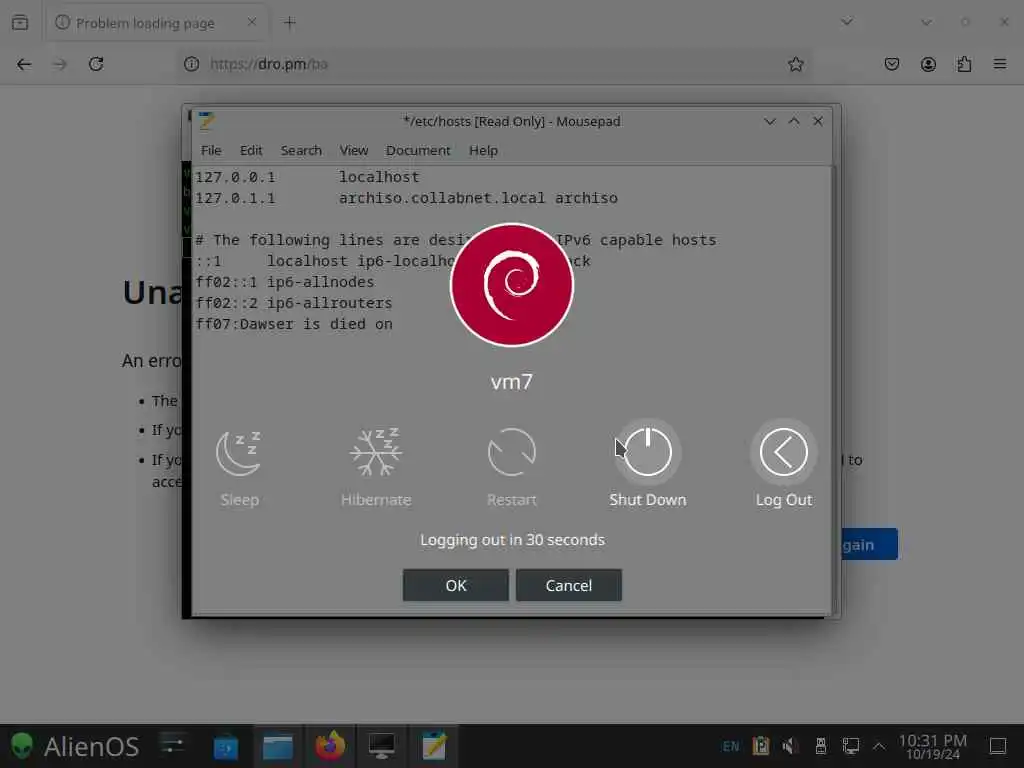Open the Firefox extensions puzzle icon
This screenshot has height=768, width=1024.
(964, 64)
